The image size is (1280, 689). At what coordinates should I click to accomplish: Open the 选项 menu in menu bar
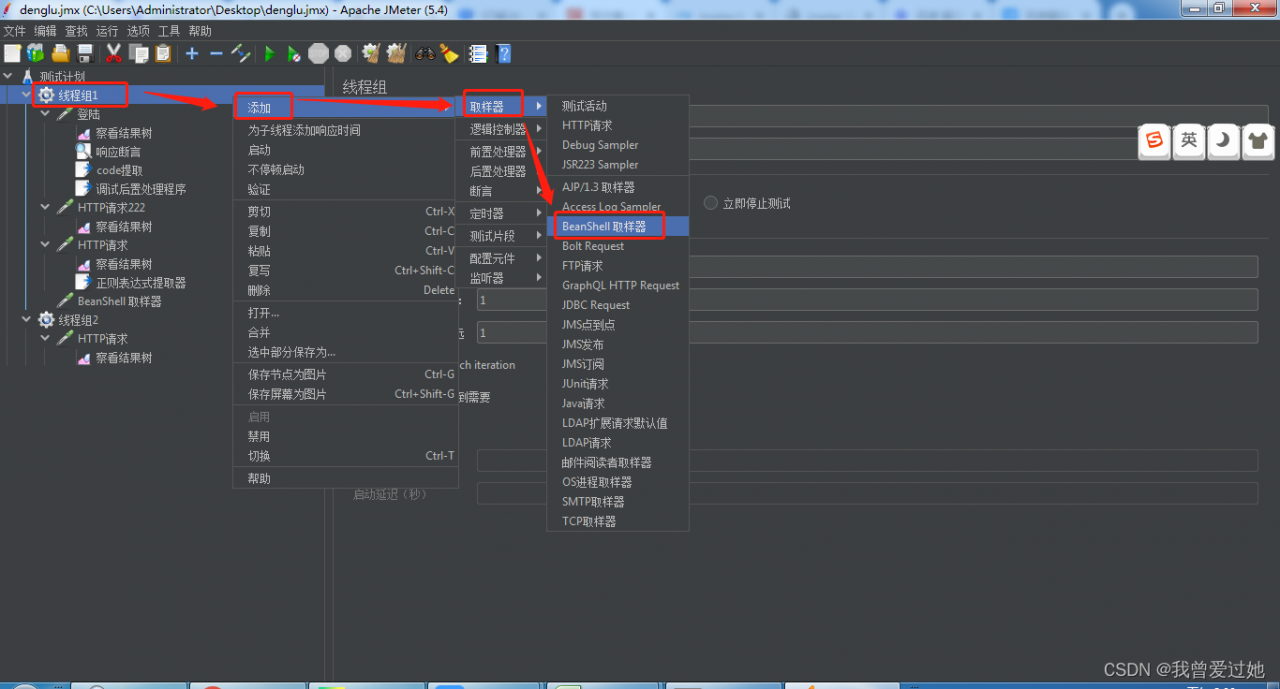click(x=138, y=31)
